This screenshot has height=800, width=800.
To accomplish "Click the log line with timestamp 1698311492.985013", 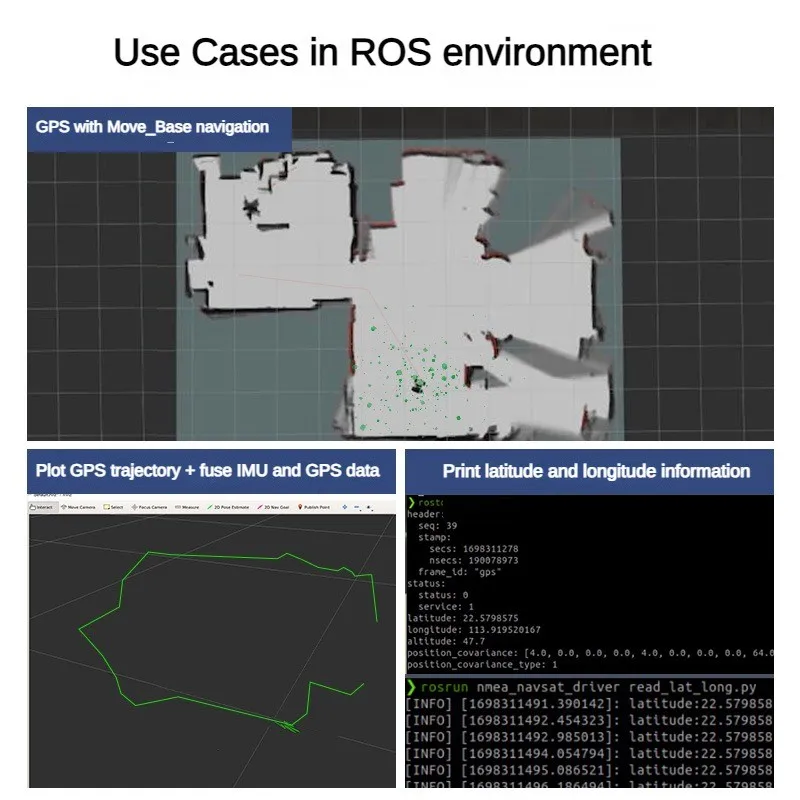I will tap(589, 737).
